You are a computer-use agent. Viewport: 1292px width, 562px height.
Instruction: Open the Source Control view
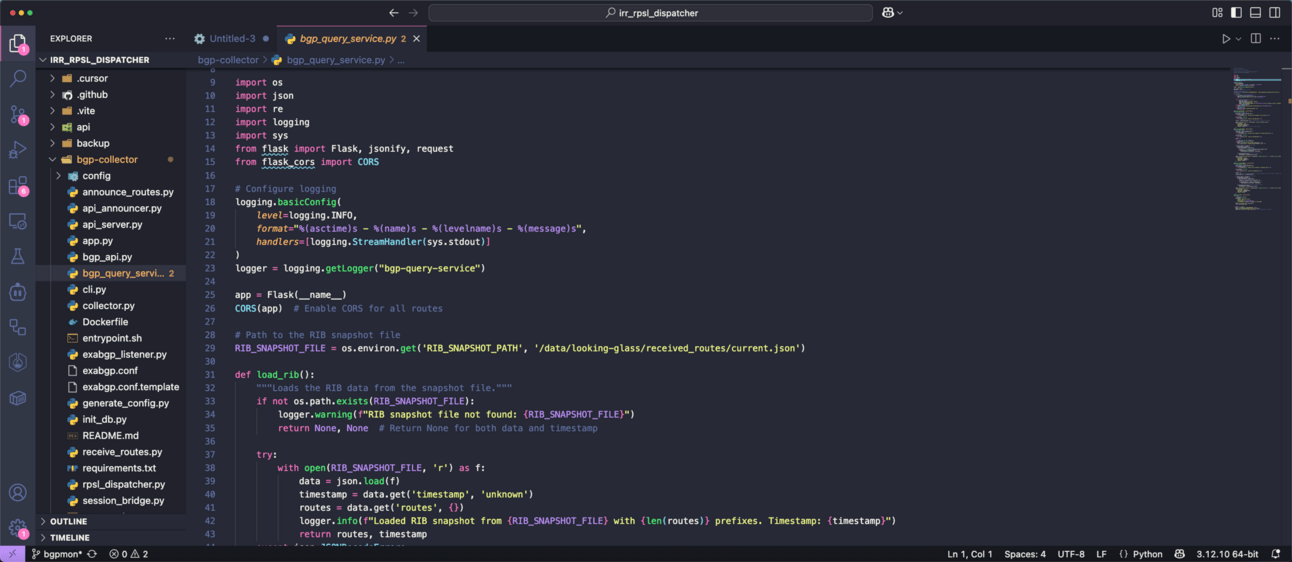[x=18, y=114]
